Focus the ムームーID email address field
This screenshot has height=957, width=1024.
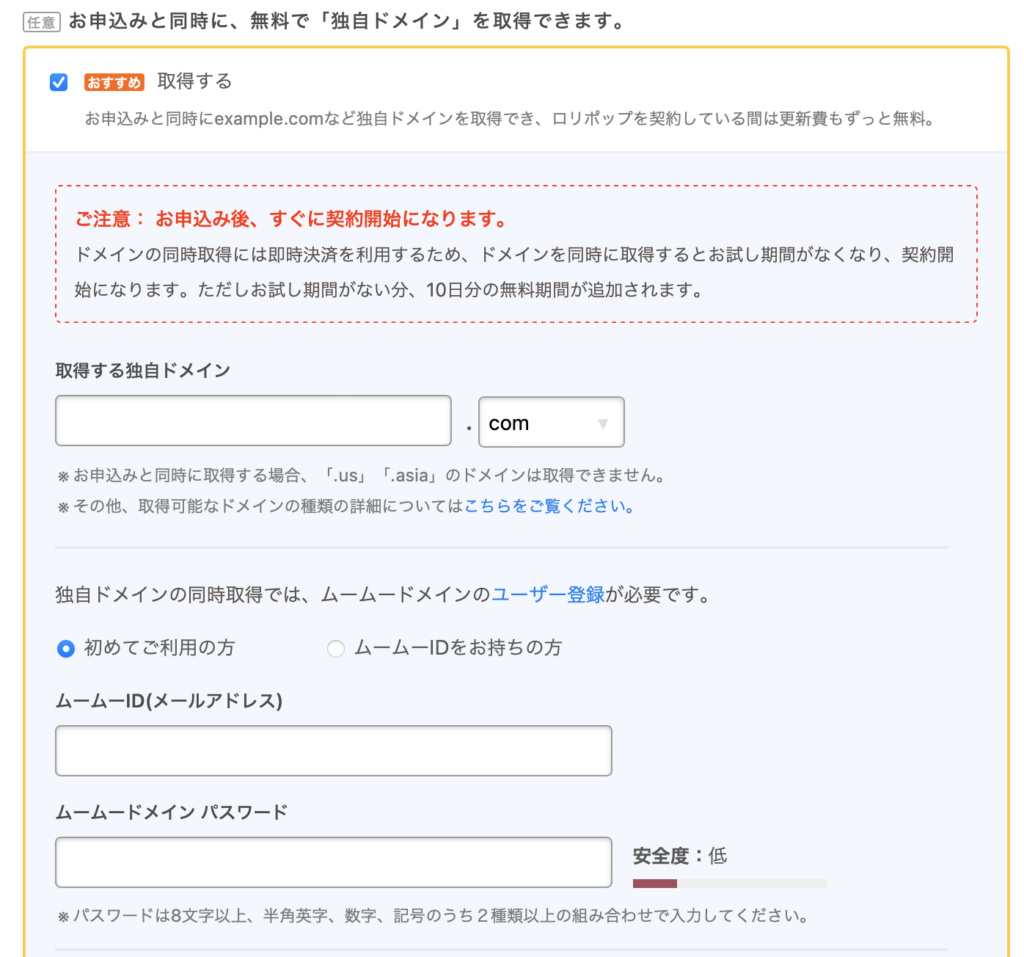pyautogui.click(x=333, y=751)
